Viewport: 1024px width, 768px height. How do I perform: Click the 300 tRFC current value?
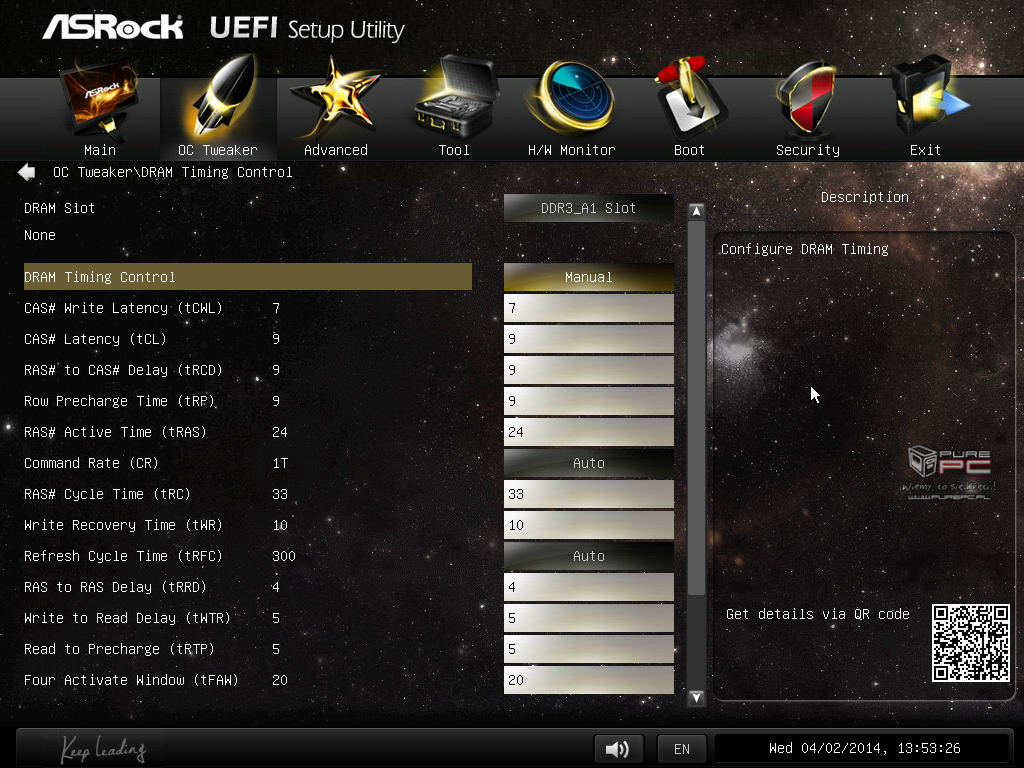tap(283, 556)
